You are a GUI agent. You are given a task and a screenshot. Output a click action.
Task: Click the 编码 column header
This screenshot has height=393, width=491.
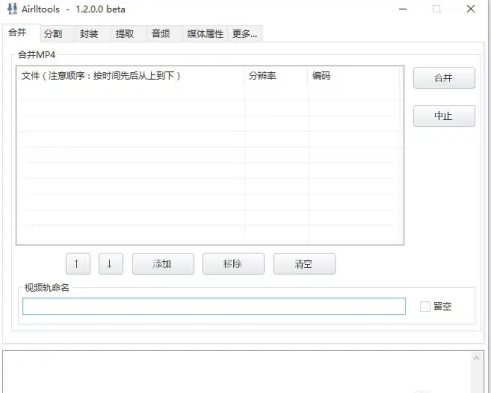click(x=354, y=76)
